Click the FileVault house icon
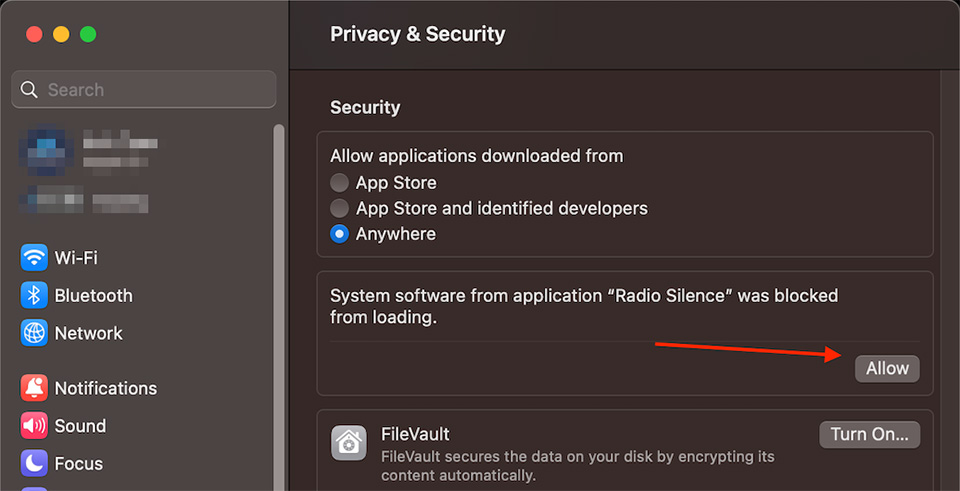This screenshot has height=491, width=960. (350, 444)
